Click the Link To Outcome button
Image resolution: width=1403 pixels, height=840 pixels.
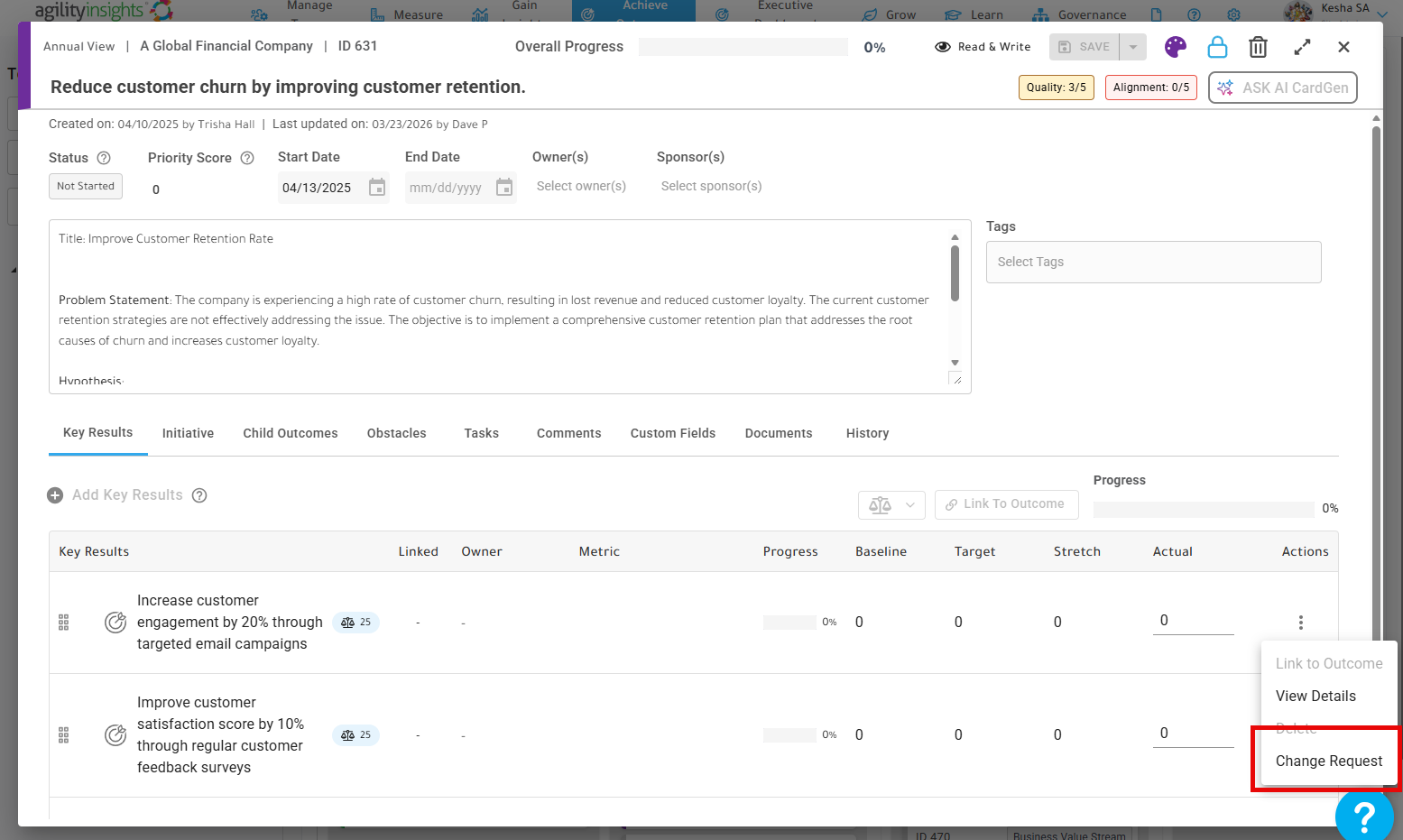(x=1007, y=504)
